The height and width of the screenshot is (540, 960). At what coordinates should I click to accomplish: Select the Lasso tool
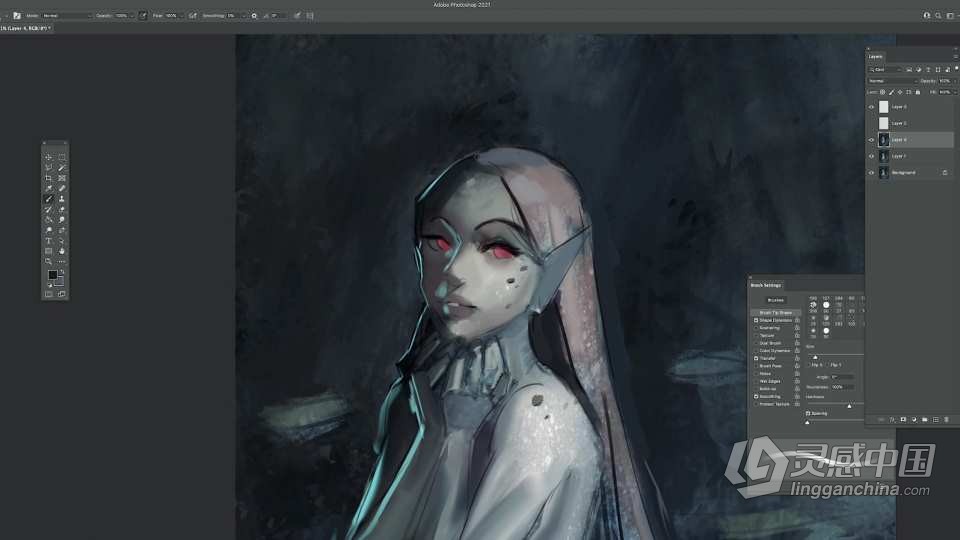click(49, 168)
